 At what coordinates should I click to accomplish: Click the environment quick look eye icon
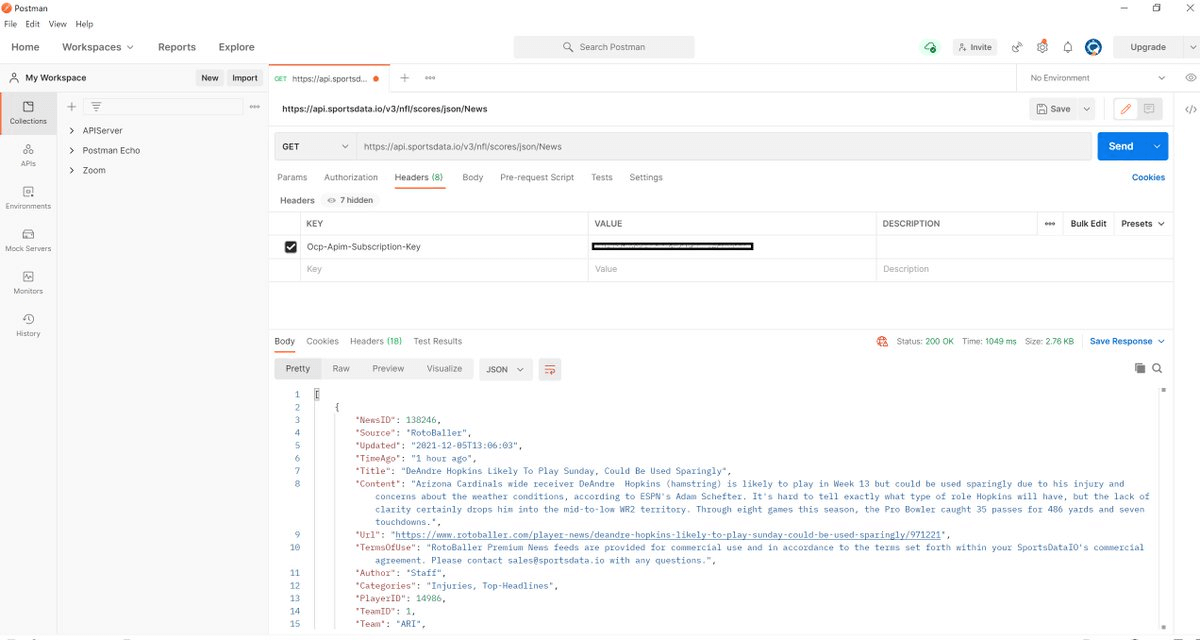click(x=1190, y=78)
